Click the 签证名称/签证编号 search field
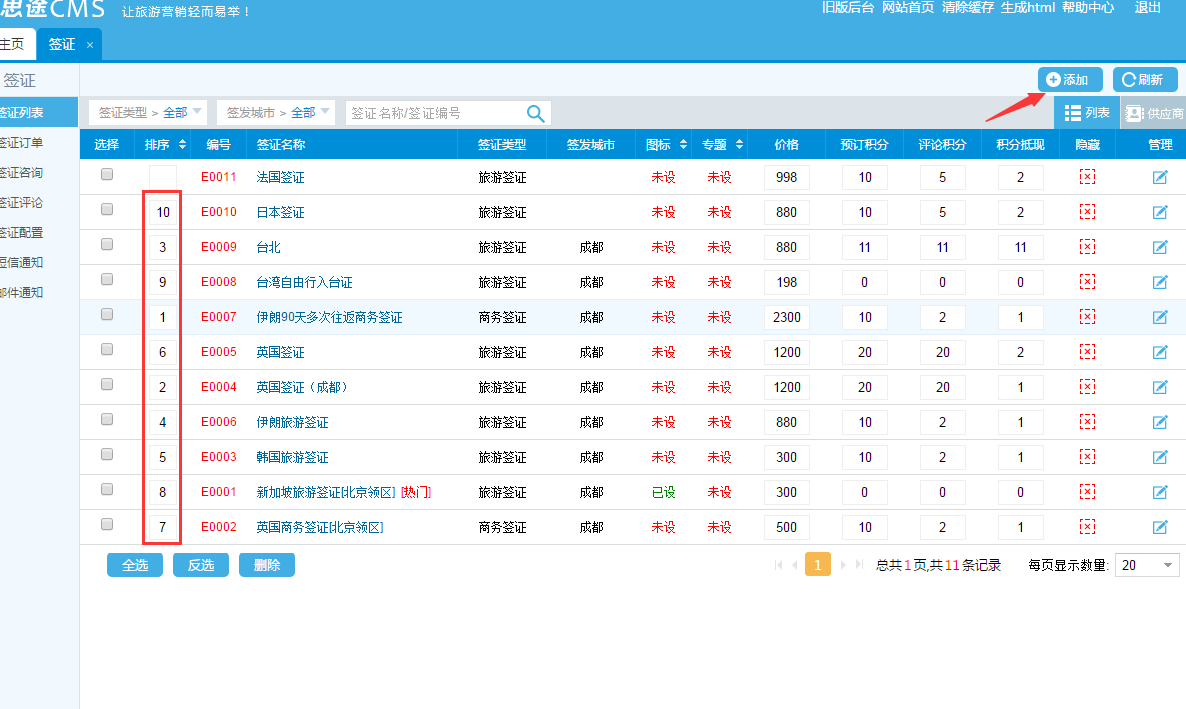1186x709 pixels. coord(435,113)
